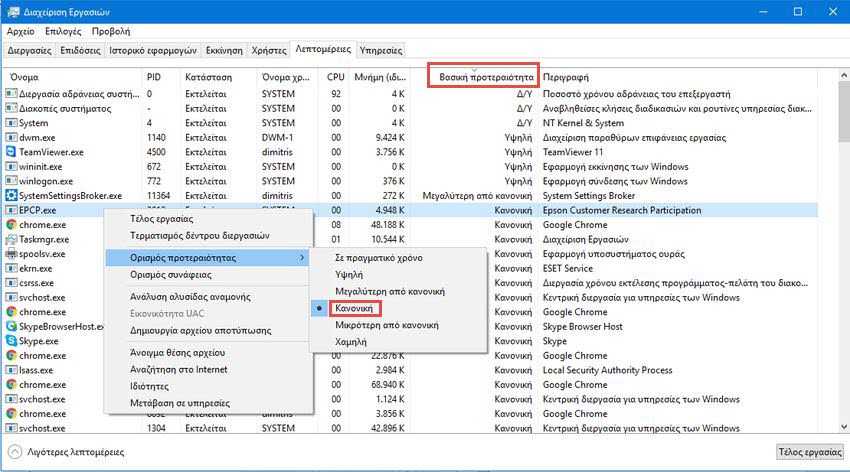The height and width of the screenshot is (472, 850).
Task: Click the TeamViewer.exe process icon
Action: pyautogui.click(x=11, y=152)
